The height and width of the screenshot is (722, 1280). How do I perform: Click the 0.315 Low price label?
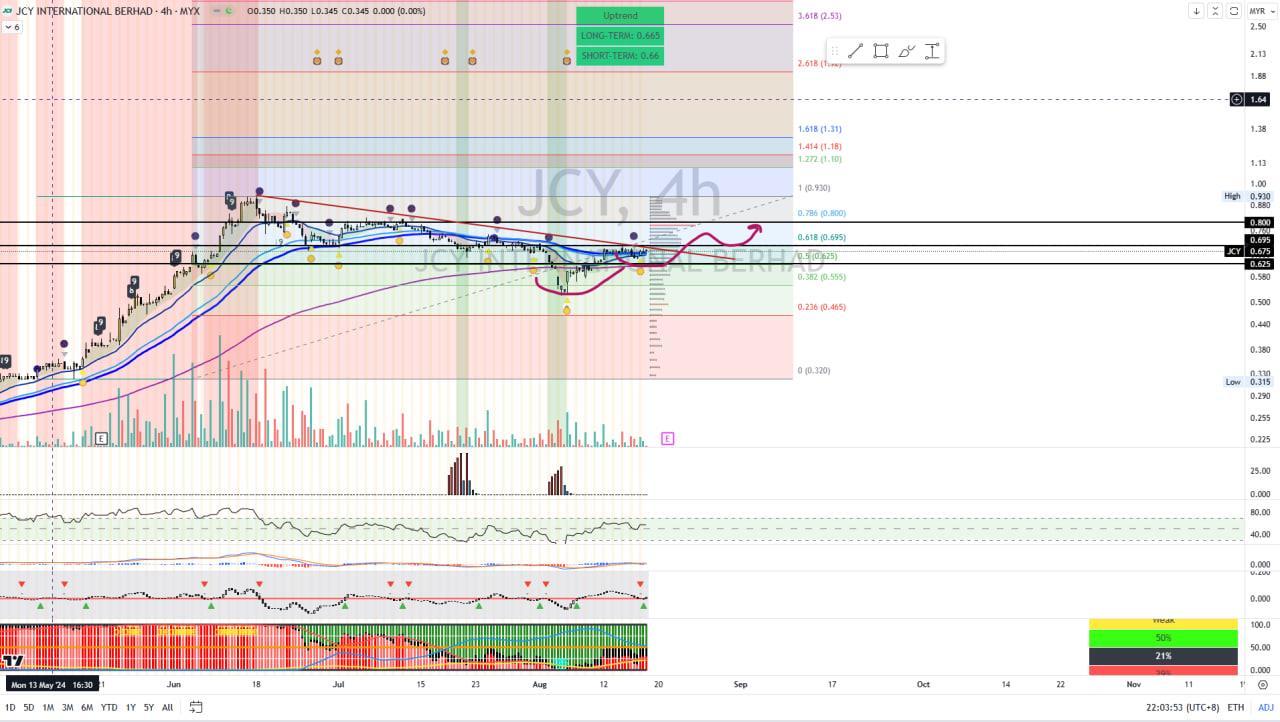point(1259,382)
